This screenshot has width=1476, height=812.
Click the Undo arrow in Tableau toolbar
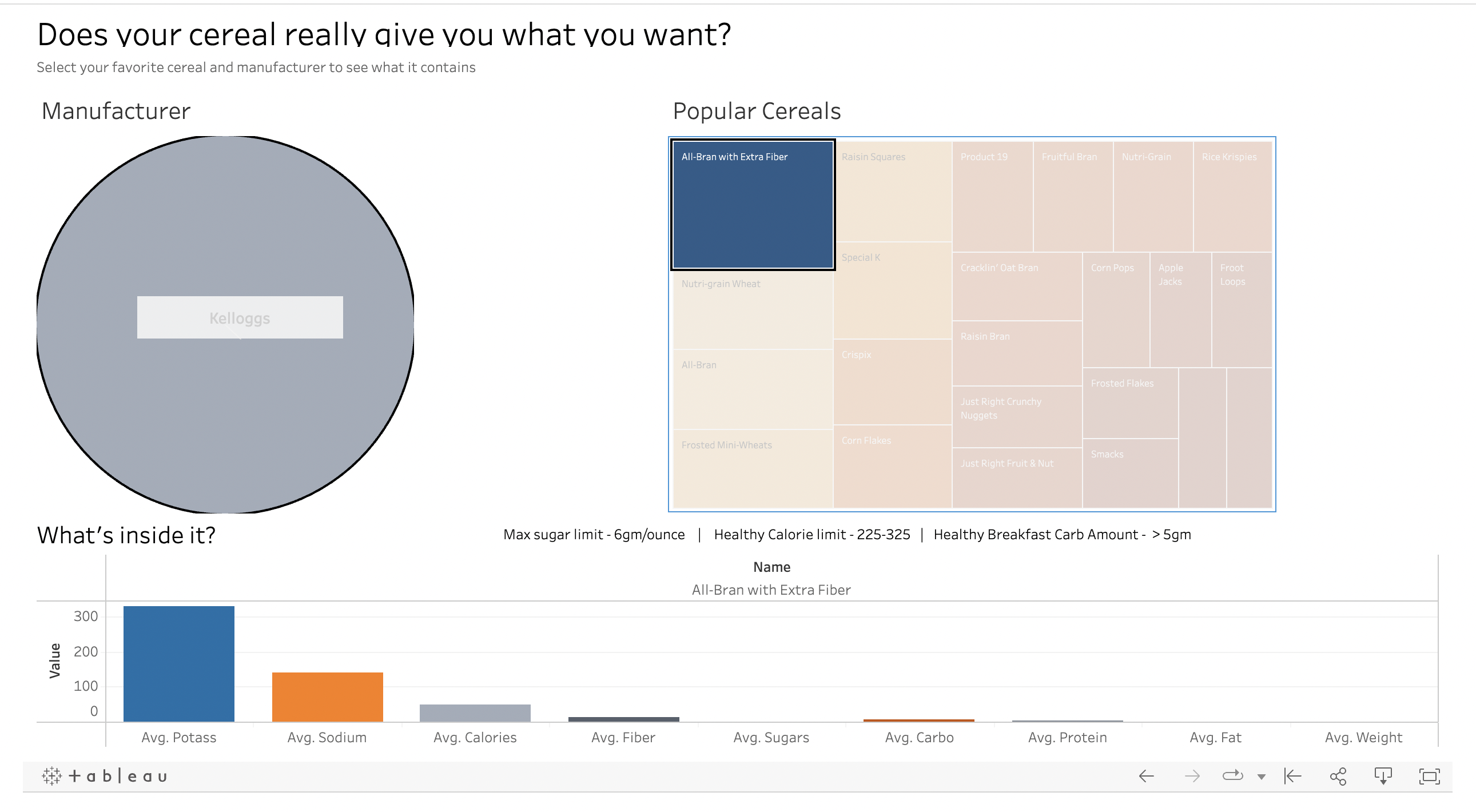(x=1146, y=777)
